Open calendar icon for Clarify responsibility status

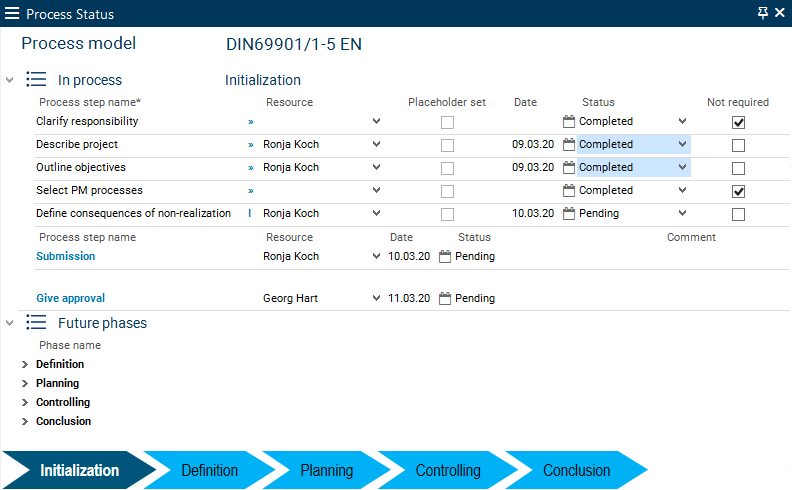point(569,121)
